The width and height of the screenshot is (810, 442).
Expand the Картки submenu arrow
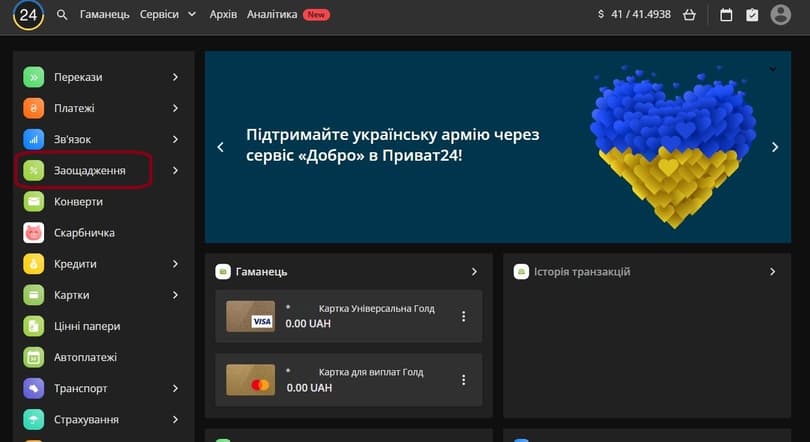(x=175, y=295)
